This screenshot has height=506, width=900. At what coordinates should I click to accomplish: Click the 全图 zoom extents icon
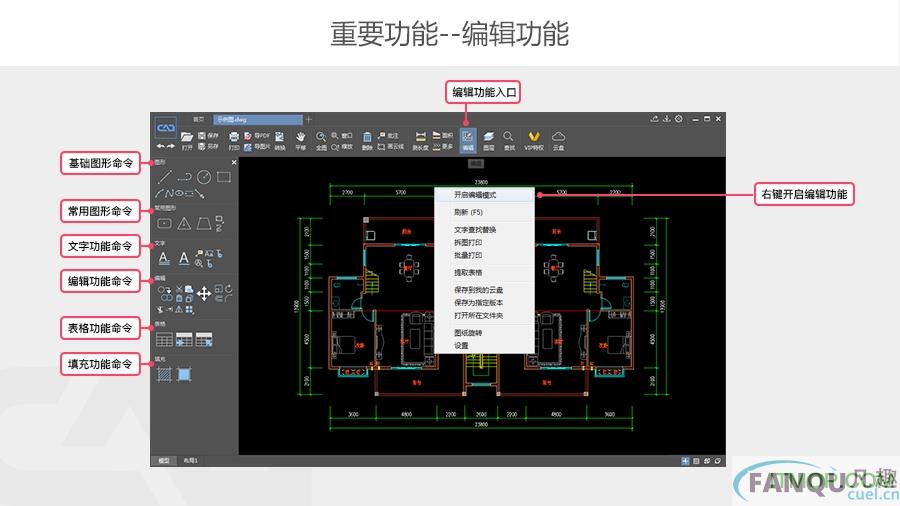point(321,137)
